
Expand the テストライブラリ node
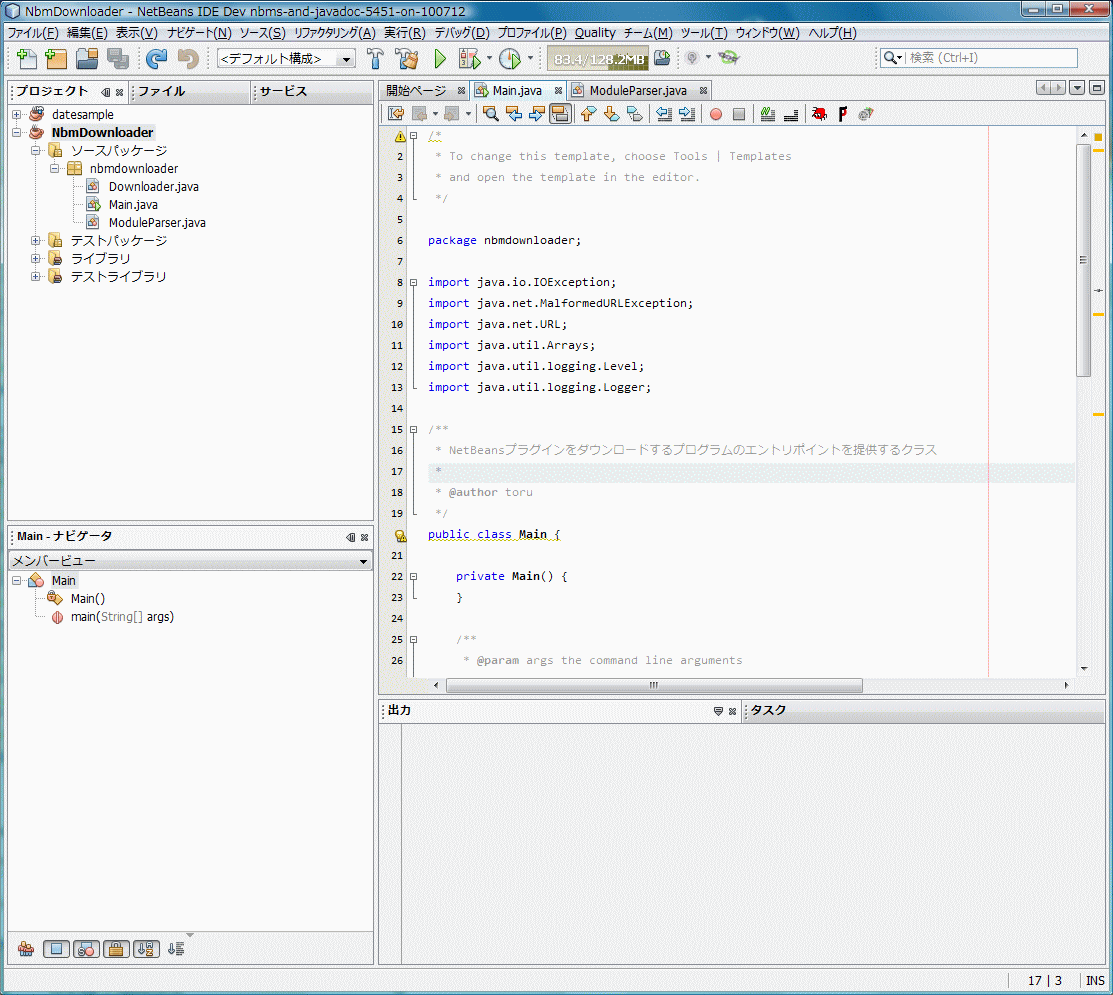click(35, 277)
